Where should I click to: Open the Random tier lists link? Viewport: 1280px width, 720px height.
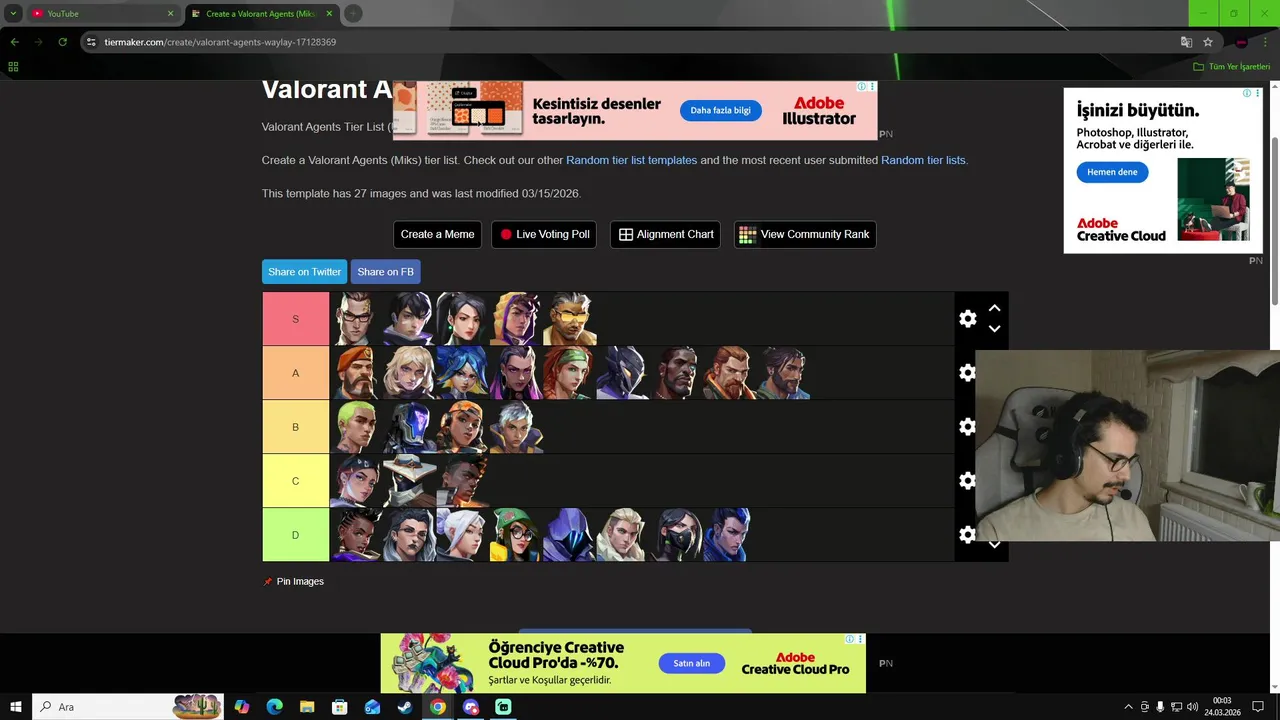(923, 160)
